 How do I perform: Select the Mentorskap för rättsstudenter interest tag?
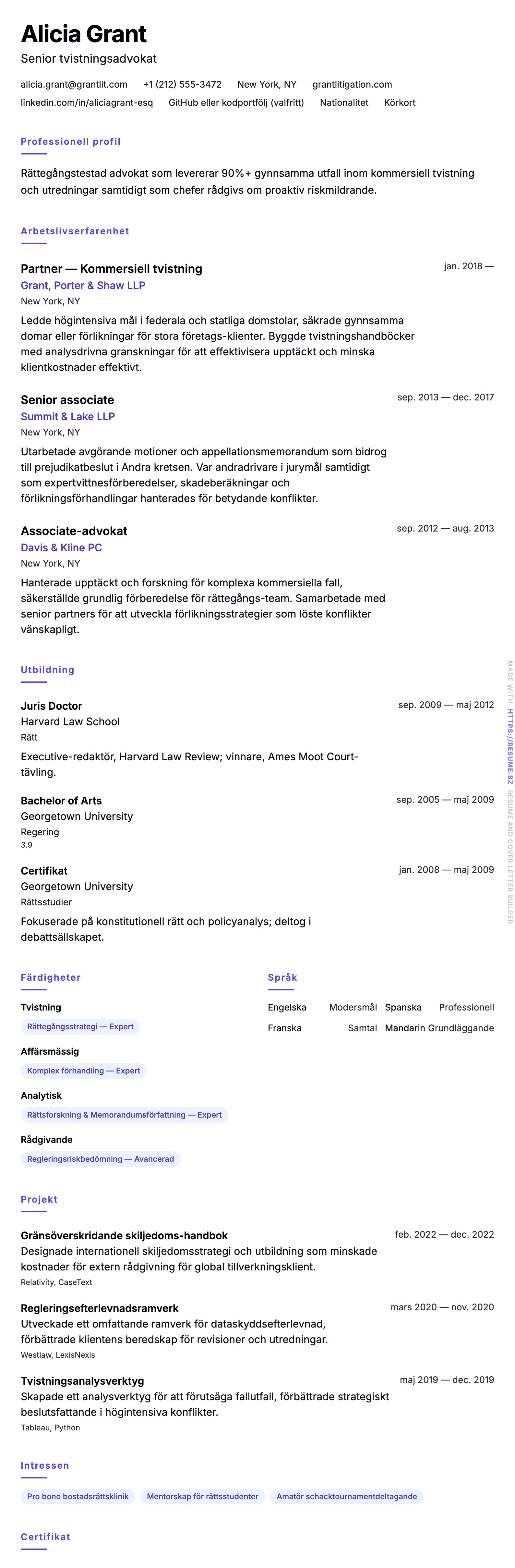click(x=202, y=1497)
